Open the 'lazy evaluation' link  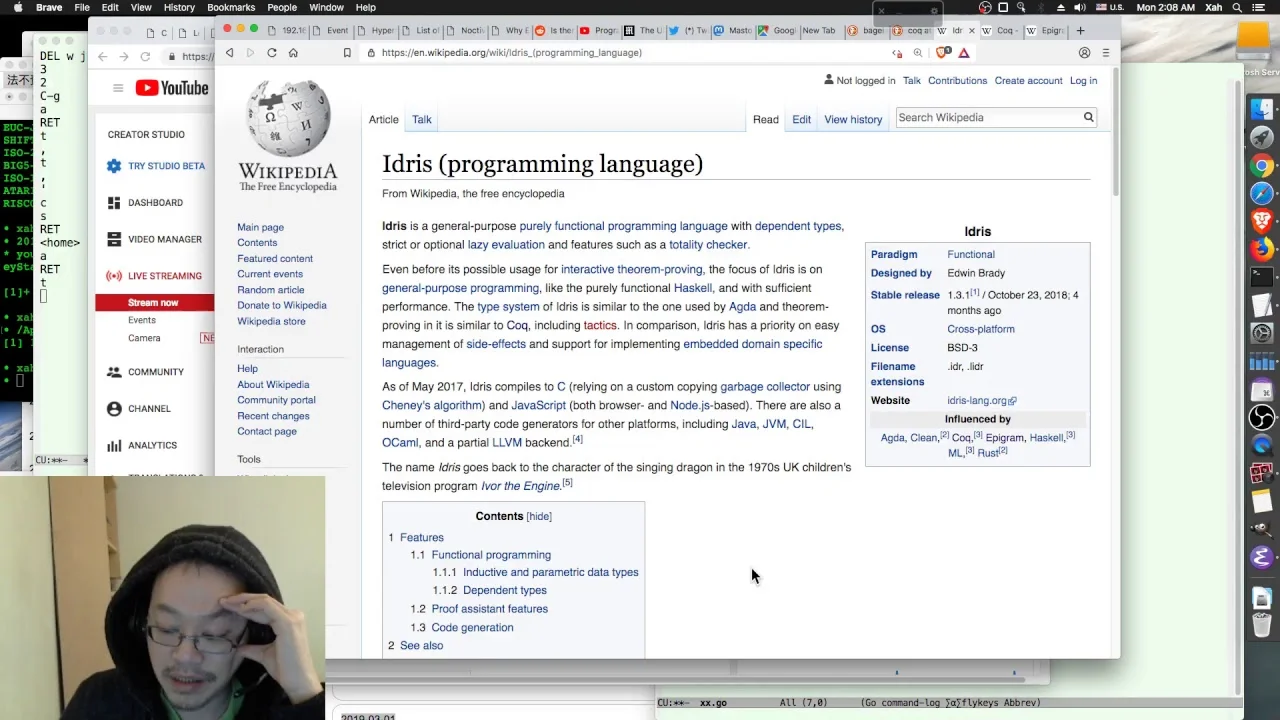[506, 245]
